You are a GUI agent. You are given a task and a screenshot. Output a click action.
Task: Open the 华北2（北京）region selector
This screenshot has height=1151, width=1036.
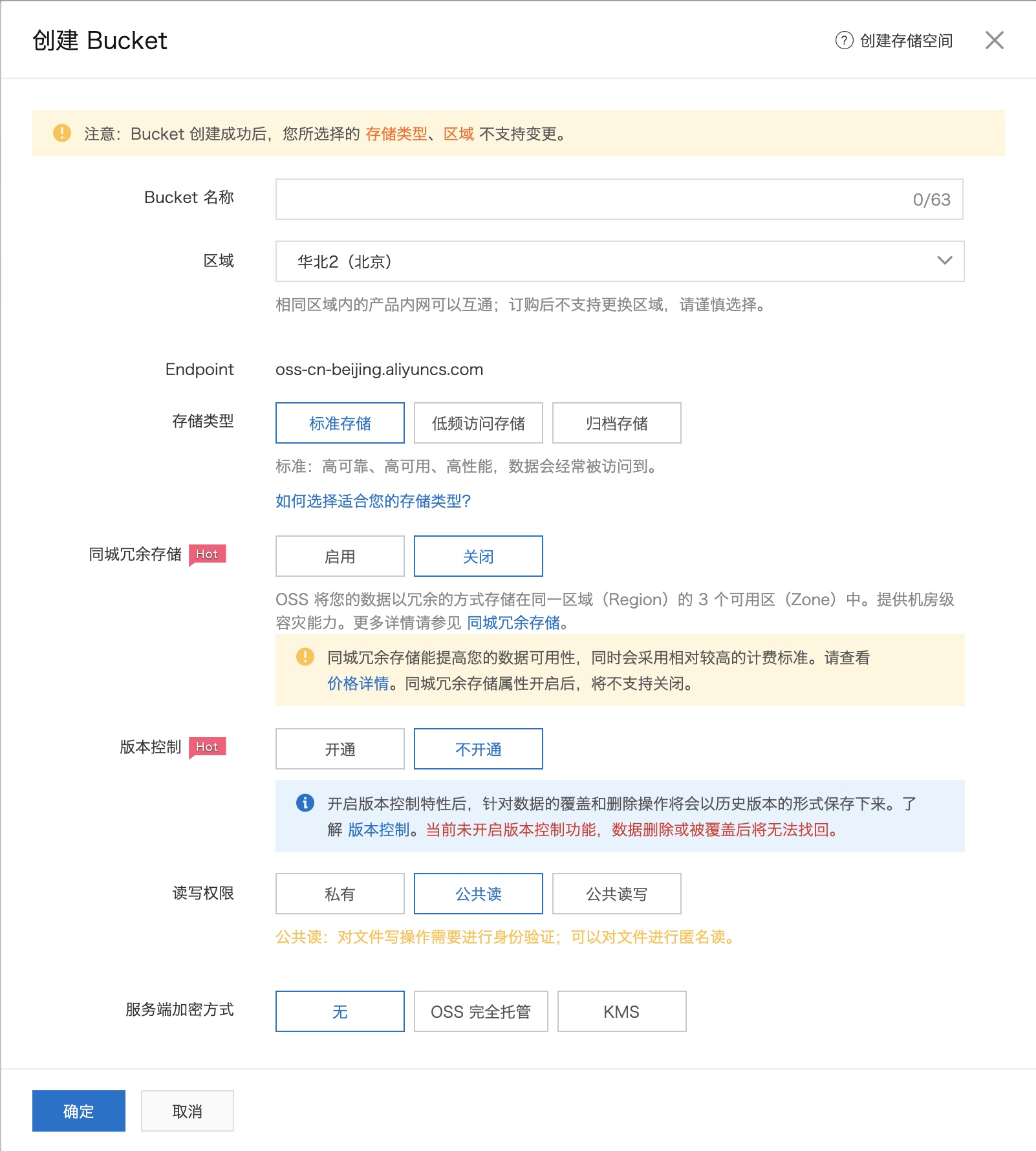[x=608, y=261]
